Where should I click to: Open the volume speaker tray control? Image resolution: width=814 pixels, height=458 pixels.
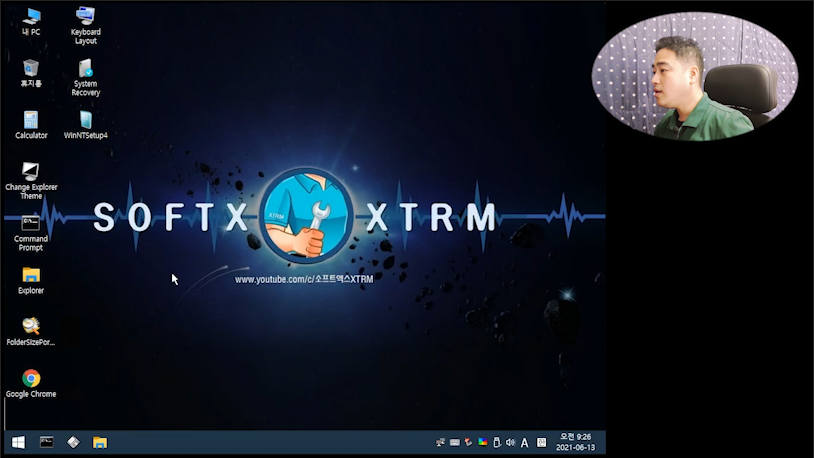pyautogui.click(x=510, y=442)
